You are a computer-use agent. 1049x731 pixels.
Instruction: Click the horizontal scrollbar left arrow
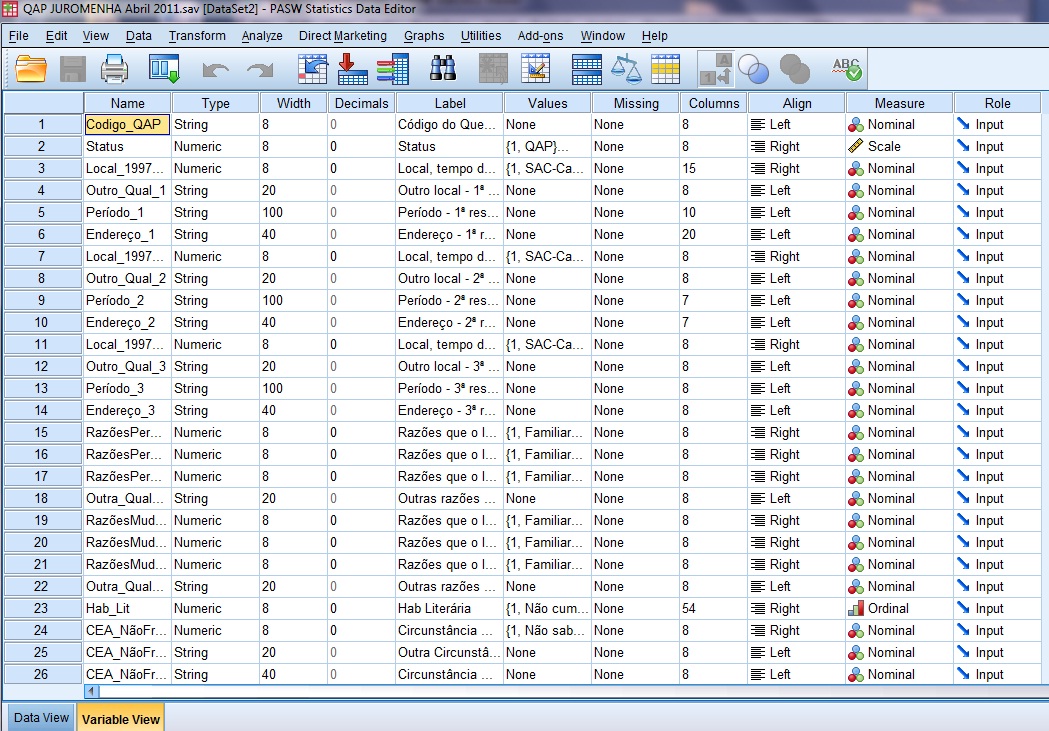click(x=92, y=691)
